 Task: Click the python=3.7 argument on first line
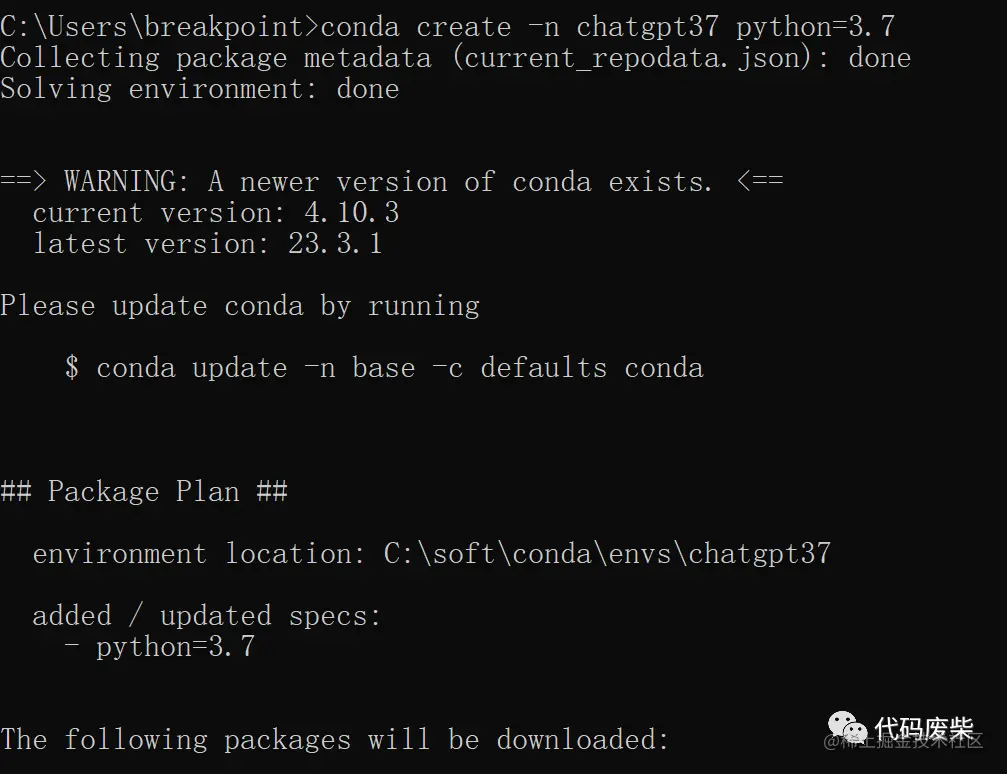pos(815,27)
